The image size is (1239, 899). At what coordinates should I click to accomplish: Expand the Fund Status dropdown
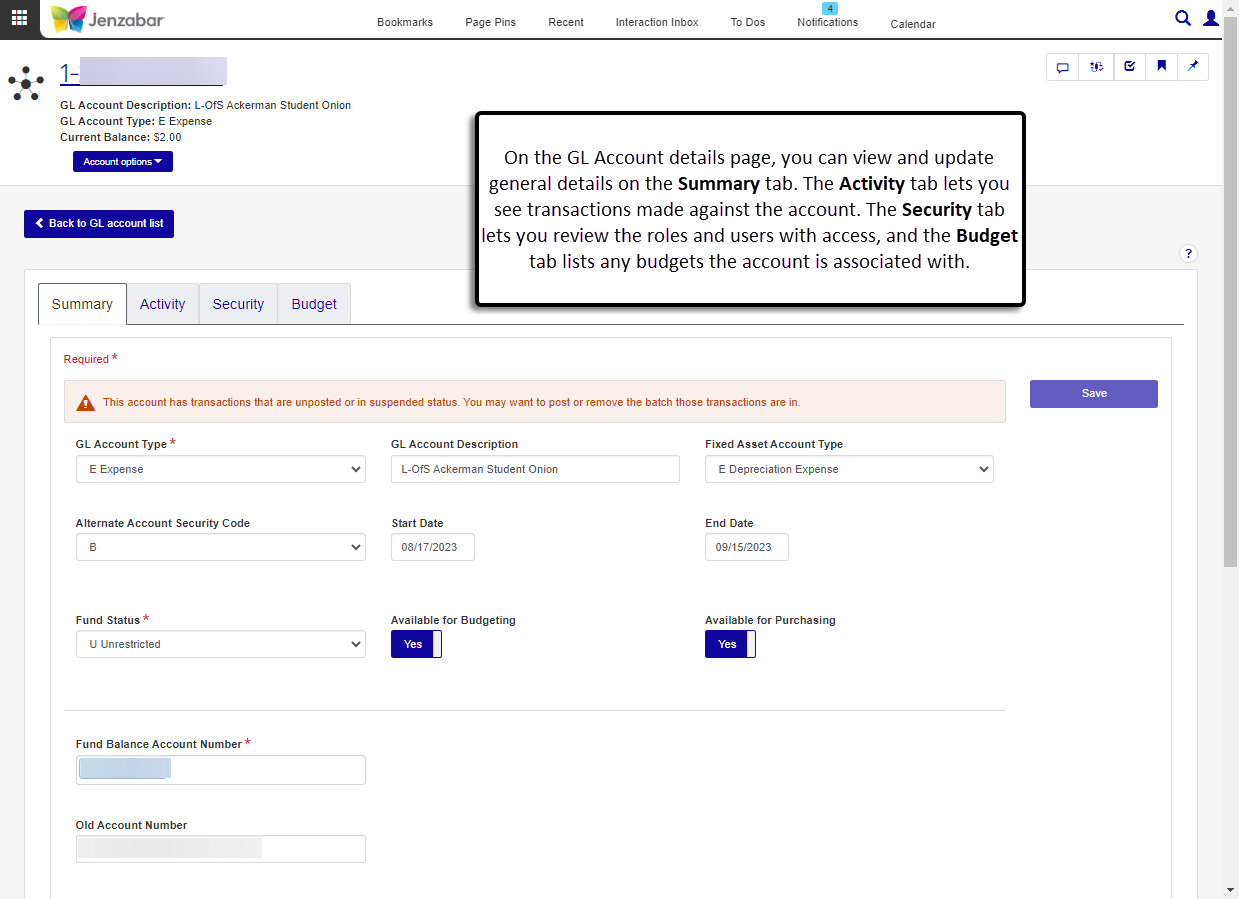[220, 645]
